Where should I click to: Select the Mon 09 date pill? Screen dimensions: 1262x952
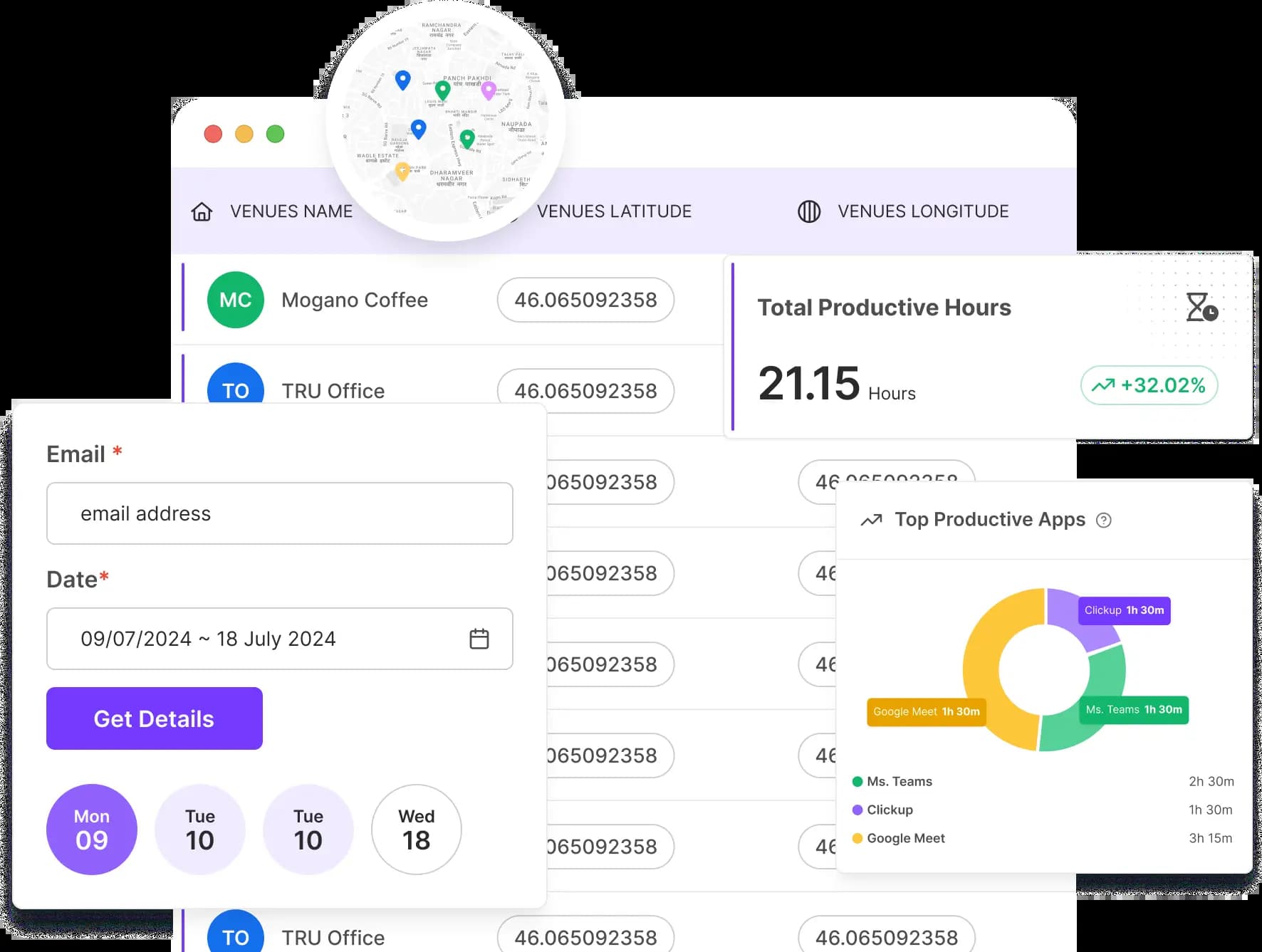(x=91, y=829)
